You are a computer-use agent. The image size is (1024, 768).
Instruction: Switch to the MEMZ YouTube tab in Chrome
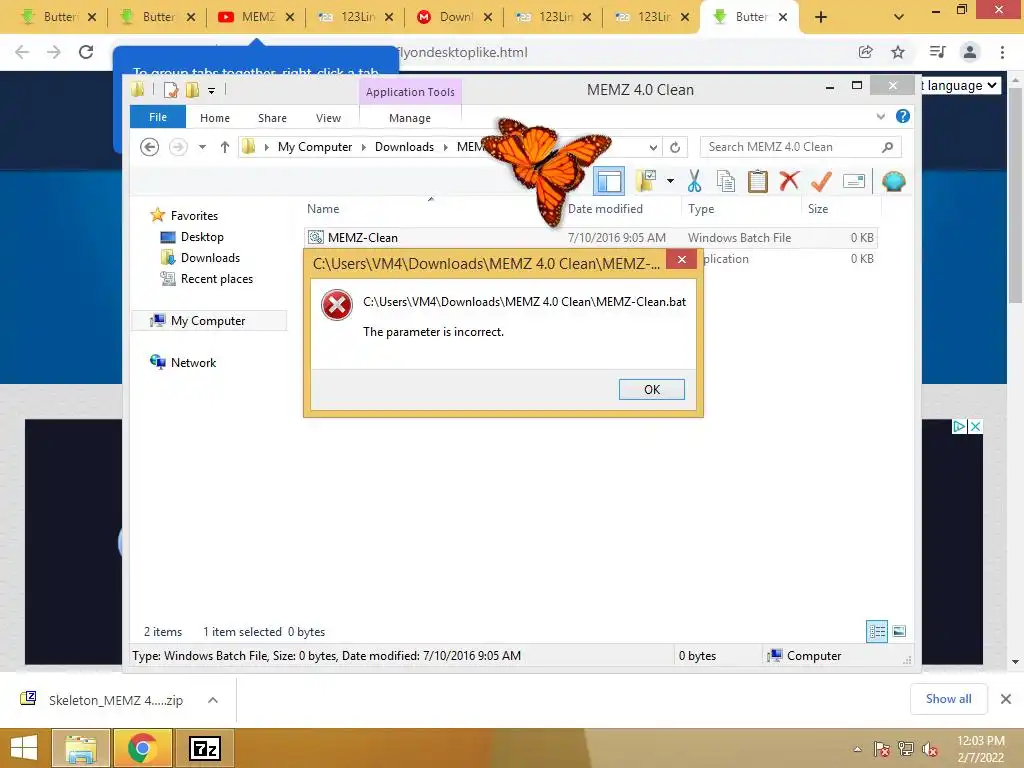tap(258, 17)
